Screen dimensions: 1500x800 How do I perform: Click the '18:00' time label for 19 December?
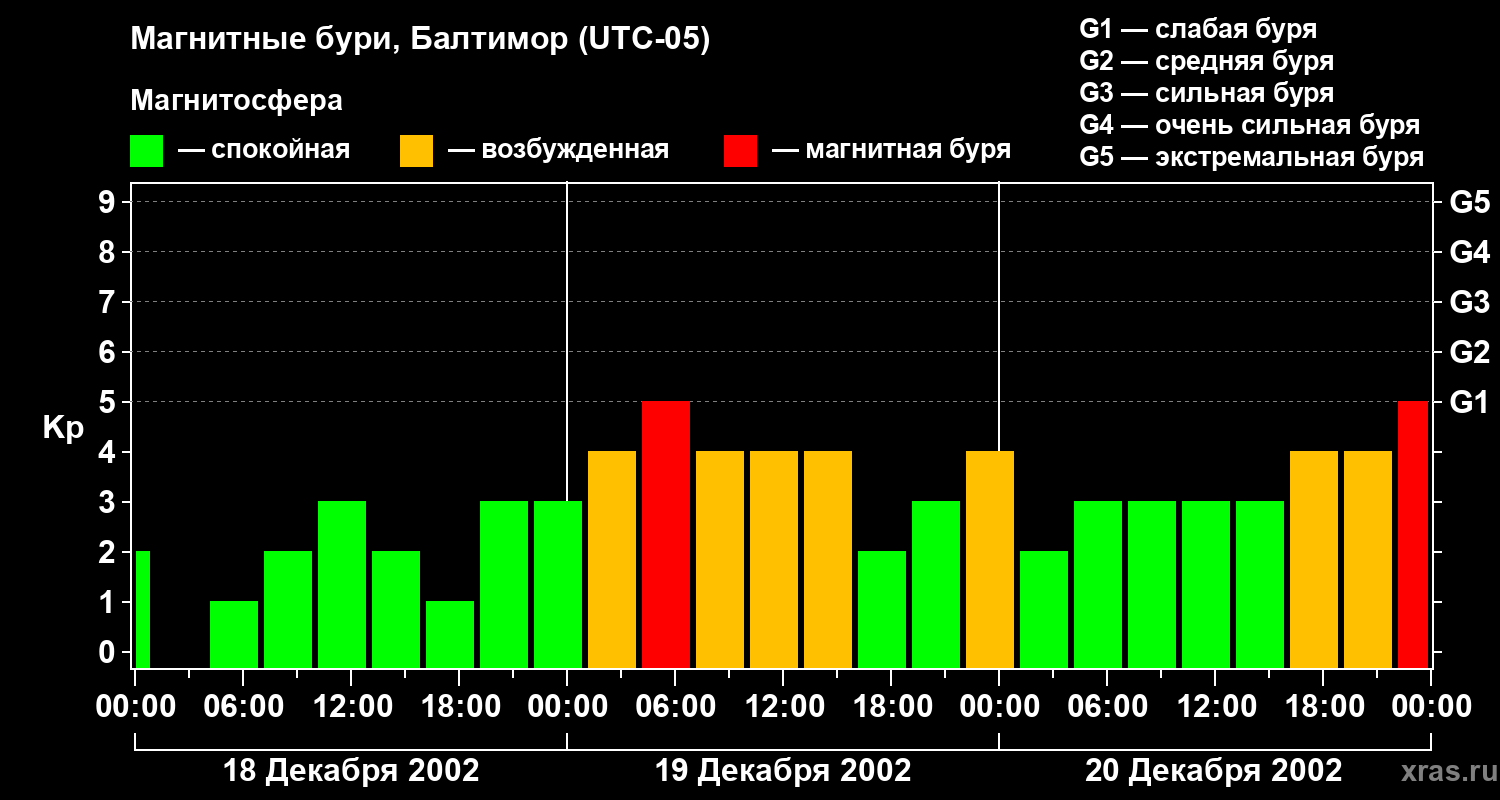[891, 707]
